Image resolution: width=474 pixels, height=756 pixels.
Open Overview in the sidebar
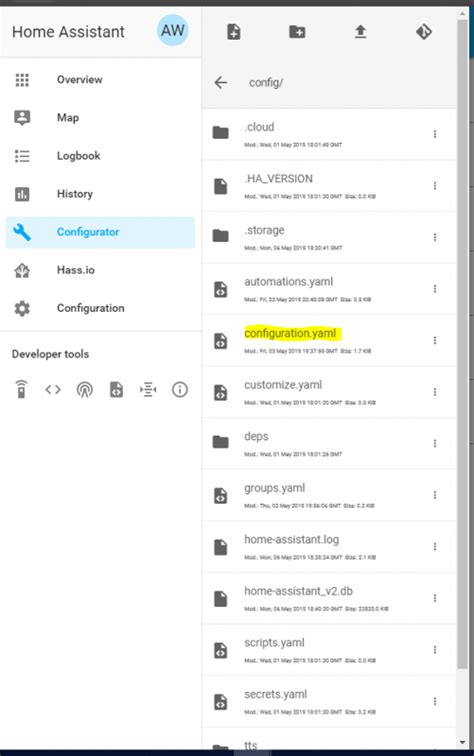tap(100, 80)
